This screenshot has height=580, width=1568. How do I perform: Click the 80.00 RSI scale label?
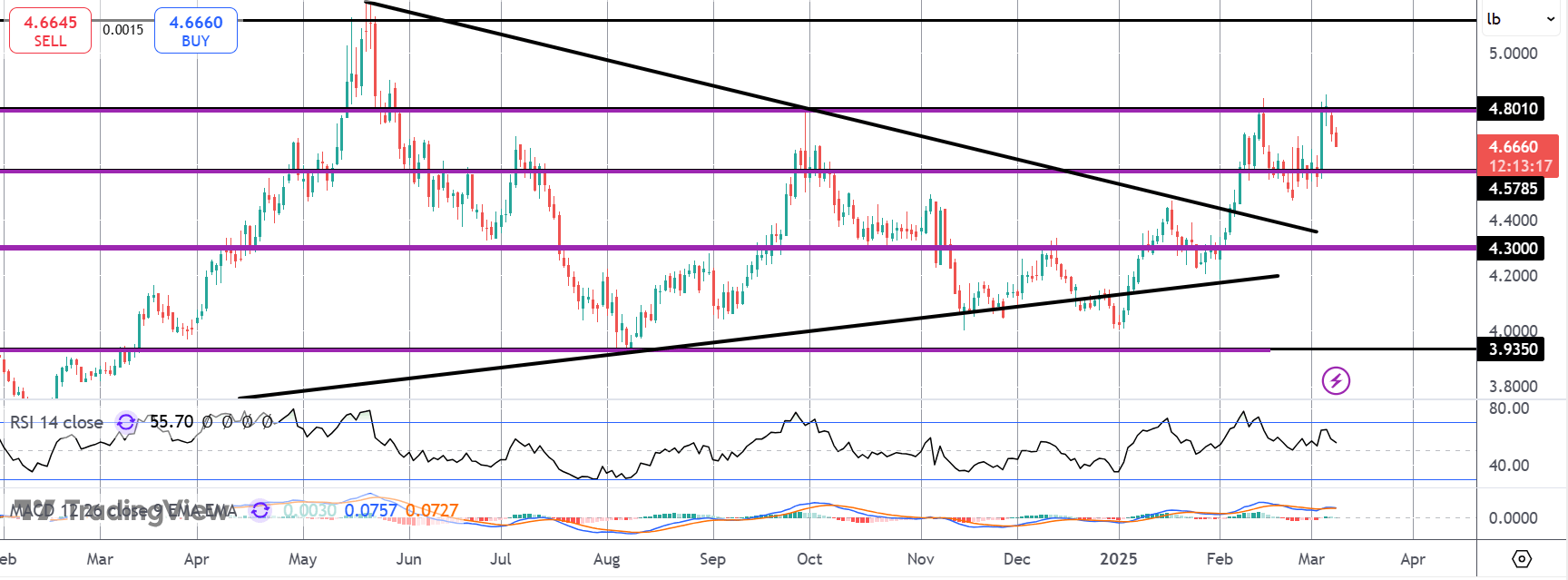[1509, 408]
